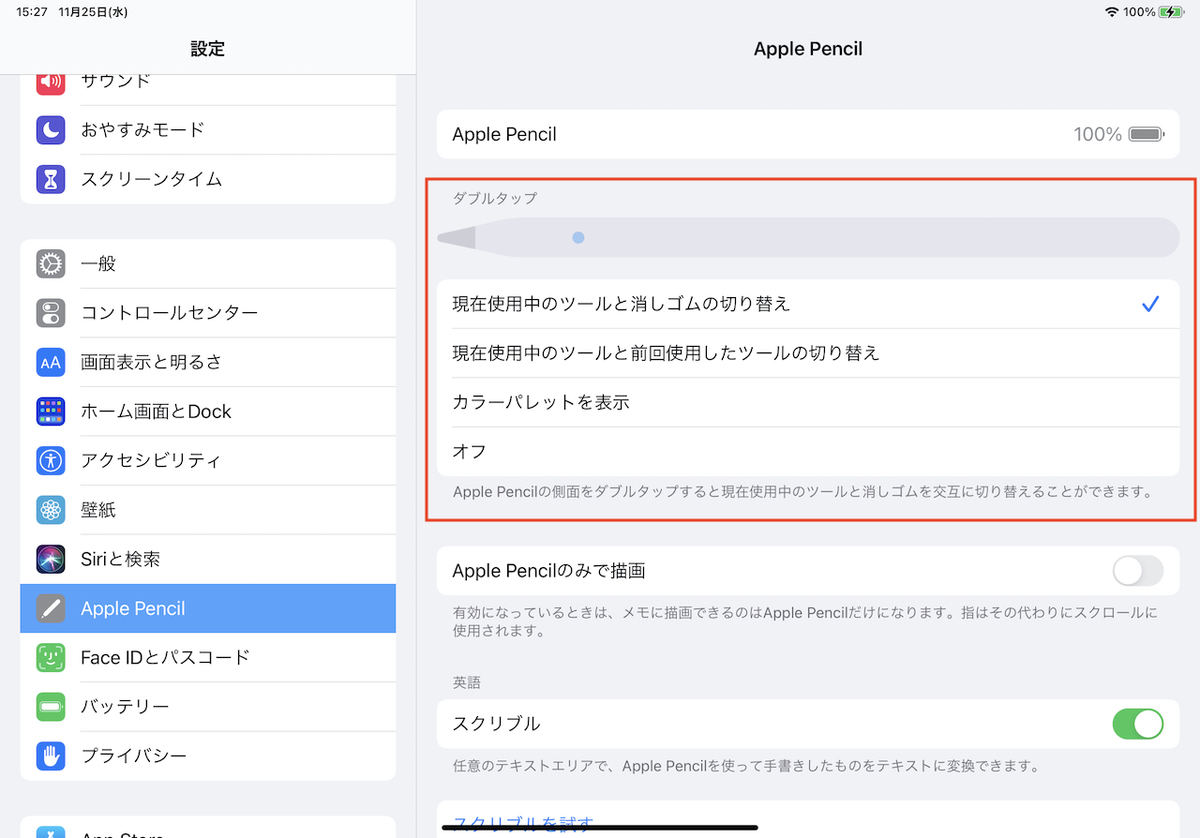
Task: Select 現在使用中のツールと消しゴムの切り替え option
Action: point(808,304)
